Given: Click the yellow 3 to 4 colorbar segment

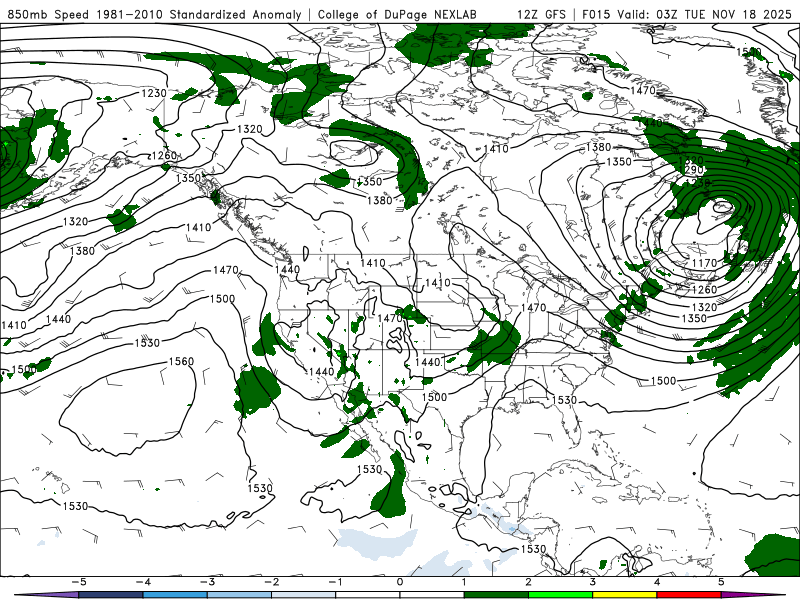Looking at the screenshot, I should pyautogui.click(x=625, y=595).
